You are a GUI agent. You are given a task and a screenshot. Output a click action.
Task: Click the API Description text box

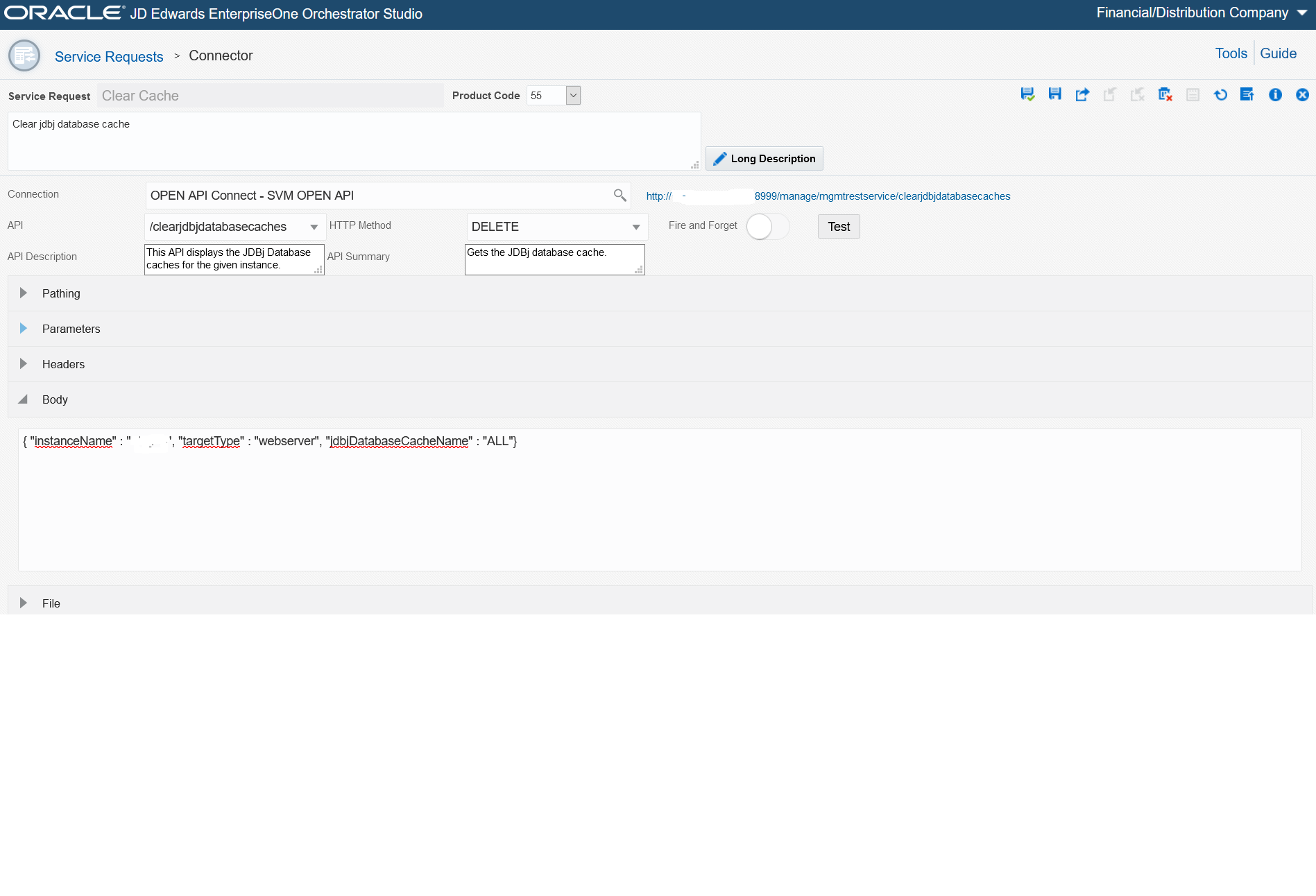point(234,259)
